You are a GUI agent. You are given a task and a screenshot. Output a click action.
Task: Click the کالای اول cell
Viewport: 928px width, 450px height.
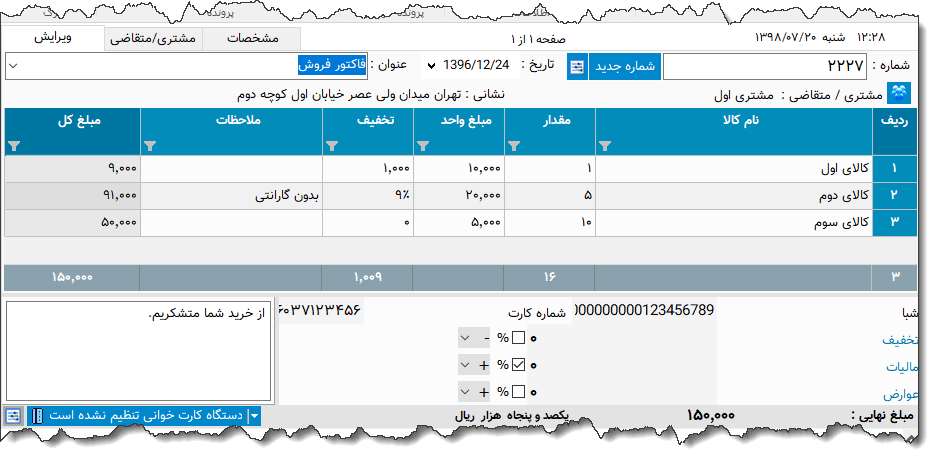point(734,169)
